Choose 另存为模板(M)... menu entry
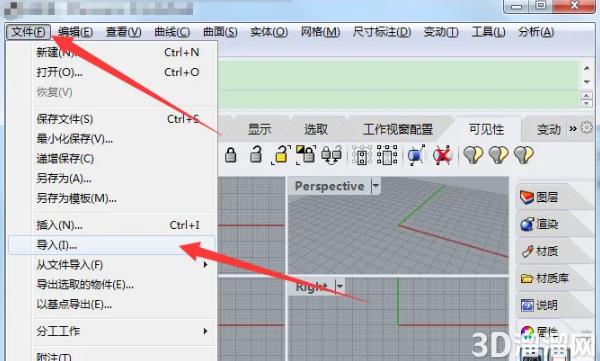Viewport: 600px width, 361px height. (x=111, y=198)
